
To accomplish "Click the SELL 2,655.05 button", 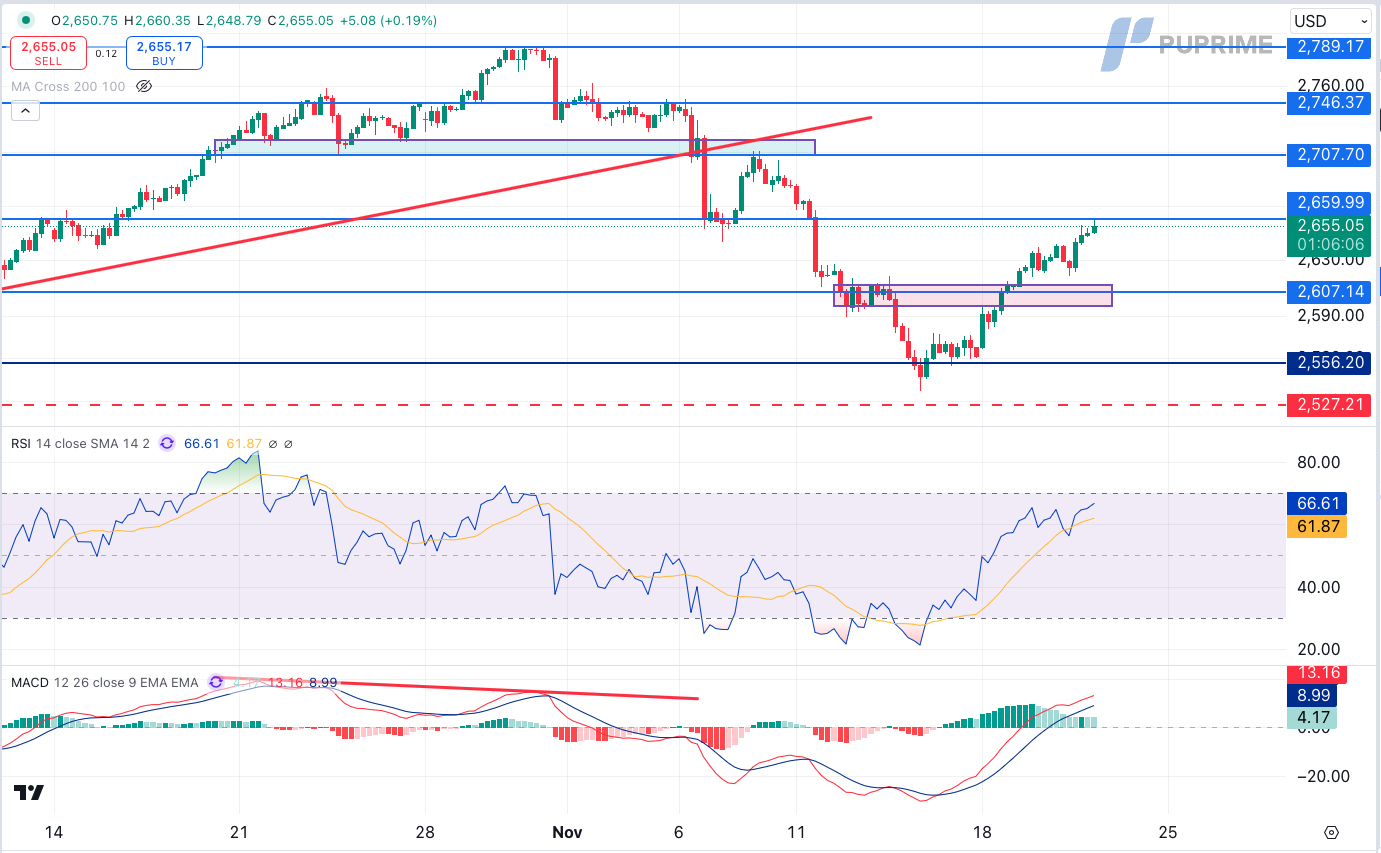I will tap(47, 53).
